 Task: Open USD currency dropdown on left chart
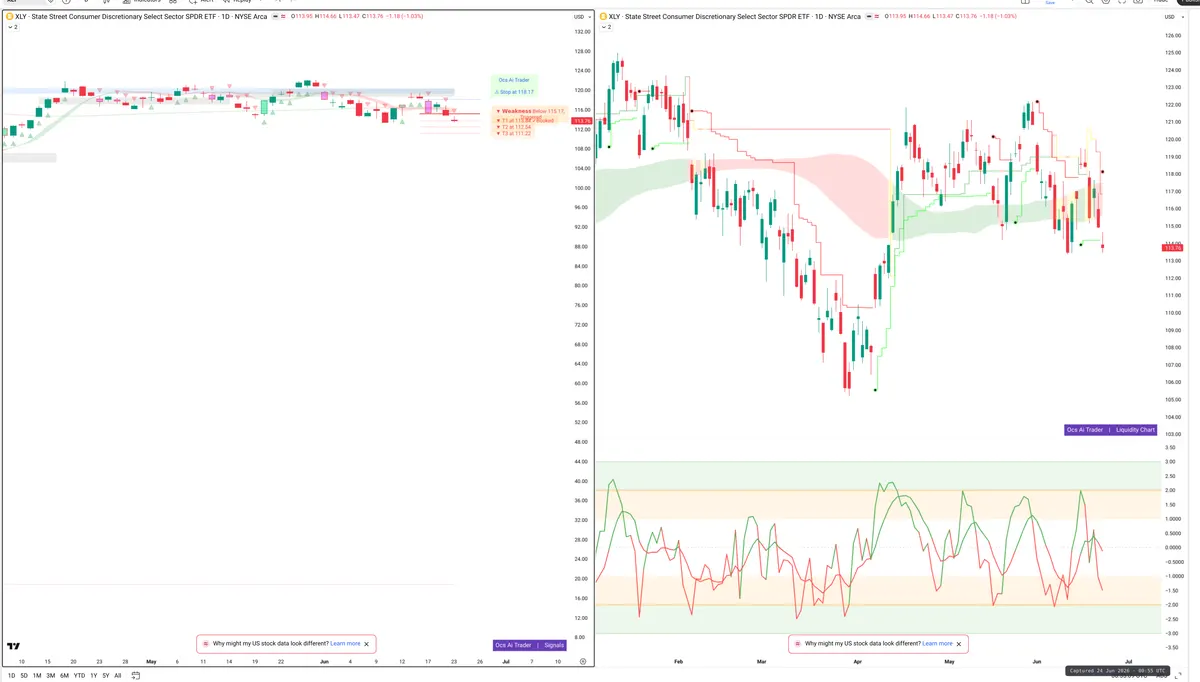point(581,17)
